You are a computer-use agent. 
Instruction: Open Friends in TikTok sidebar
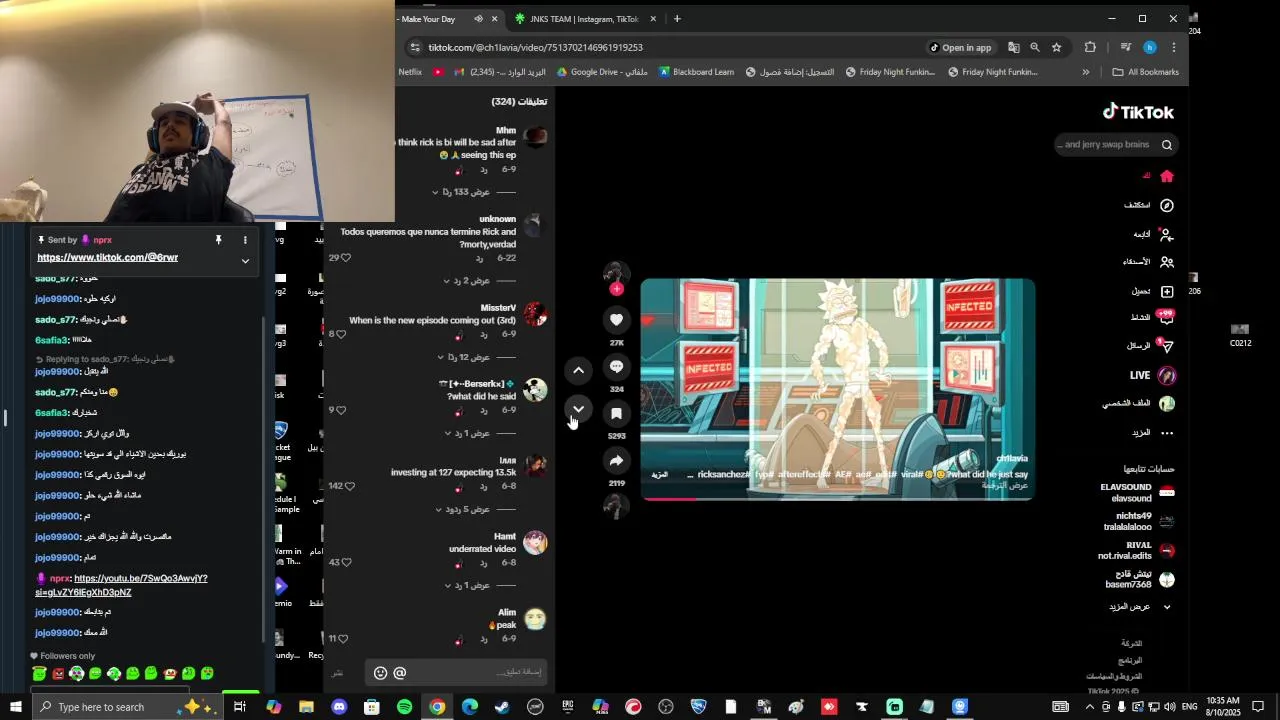pyautogui.click(x=1166, y=262)
